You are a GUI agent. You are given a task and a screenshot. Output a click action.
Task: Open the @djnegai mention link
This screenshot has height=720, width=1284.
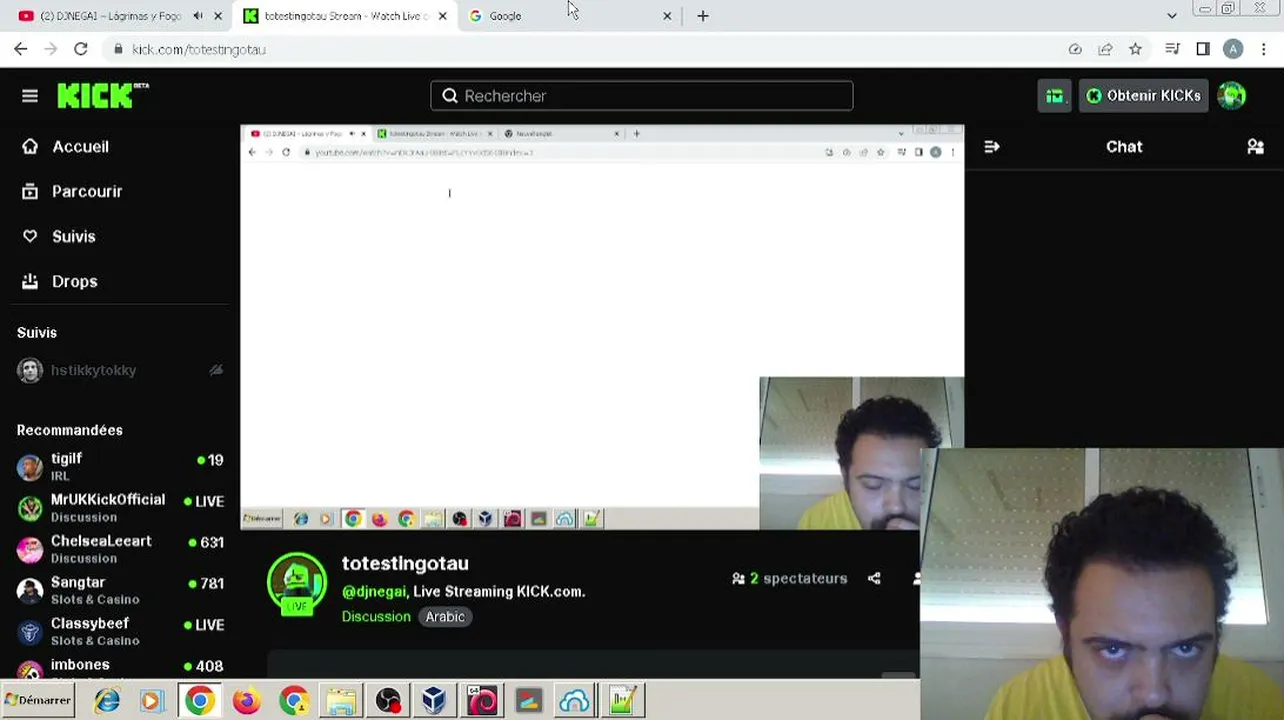click(374, 592)
